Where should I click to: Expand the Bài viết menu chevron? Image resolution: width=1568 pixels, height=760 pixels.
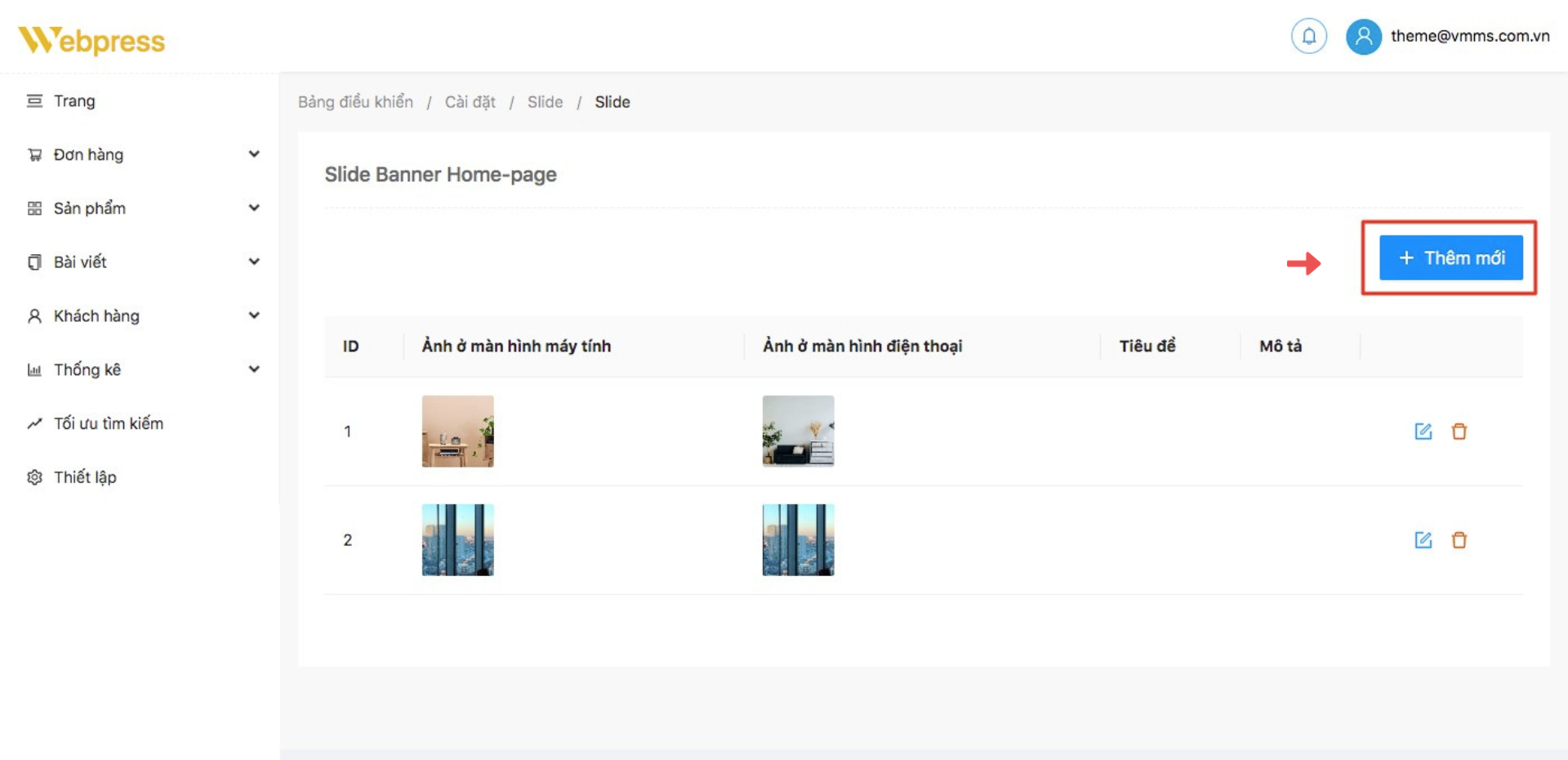(254, 262)
